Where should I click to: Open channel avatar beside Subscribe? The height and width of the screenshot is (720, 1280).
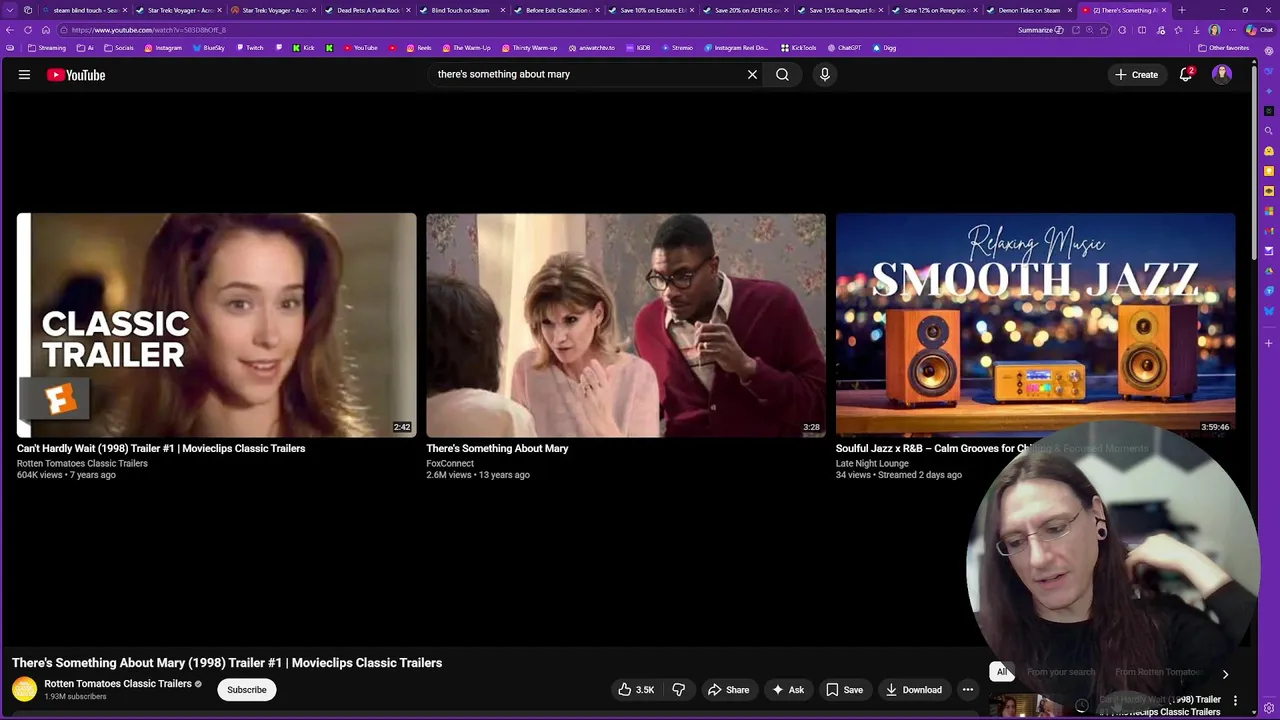(x=24, y=689)
